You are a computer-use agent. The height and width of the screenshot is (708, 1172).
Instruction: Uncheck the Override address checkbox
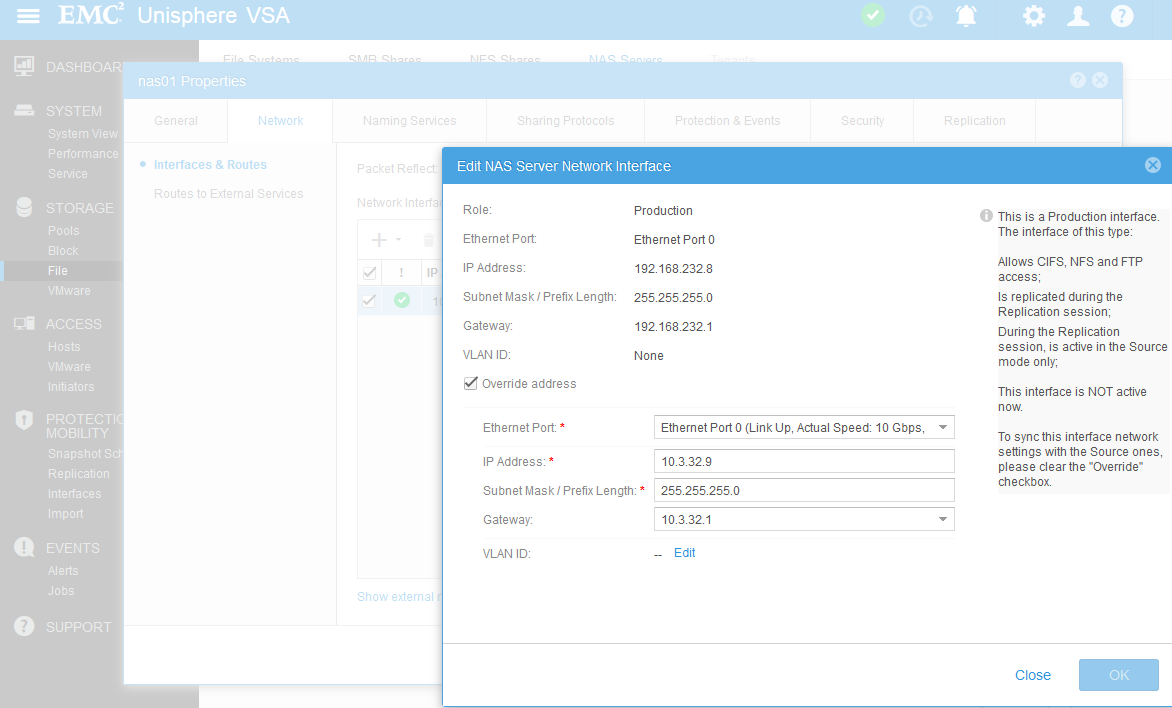click(471, 383)
